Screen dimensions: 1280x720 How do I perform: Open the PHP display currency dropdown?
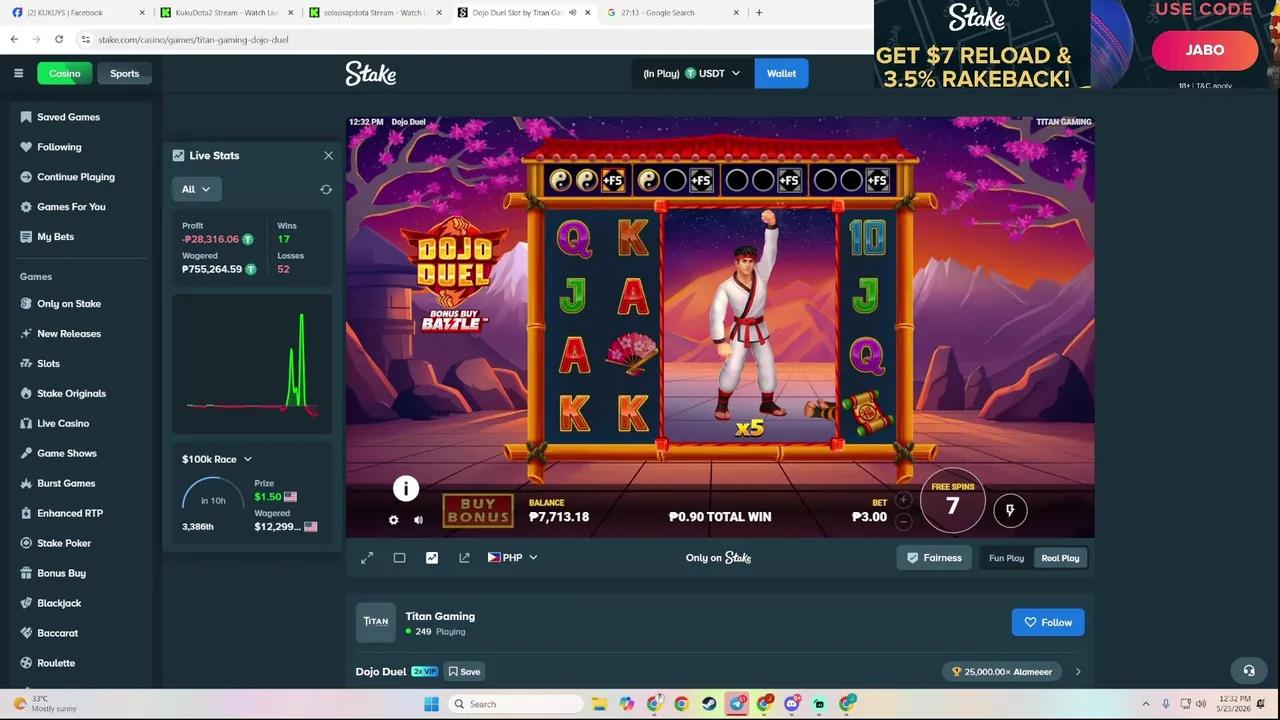tap(512, 558)
